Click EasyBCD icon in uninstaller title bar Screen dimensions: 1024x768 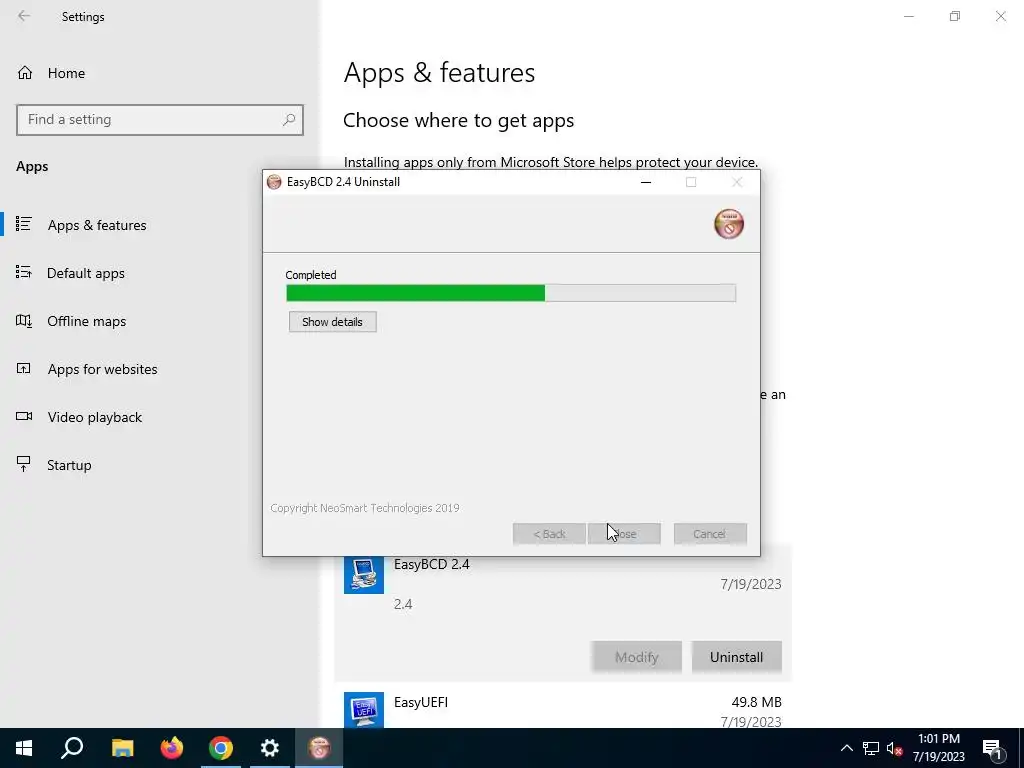pos(274,182)
